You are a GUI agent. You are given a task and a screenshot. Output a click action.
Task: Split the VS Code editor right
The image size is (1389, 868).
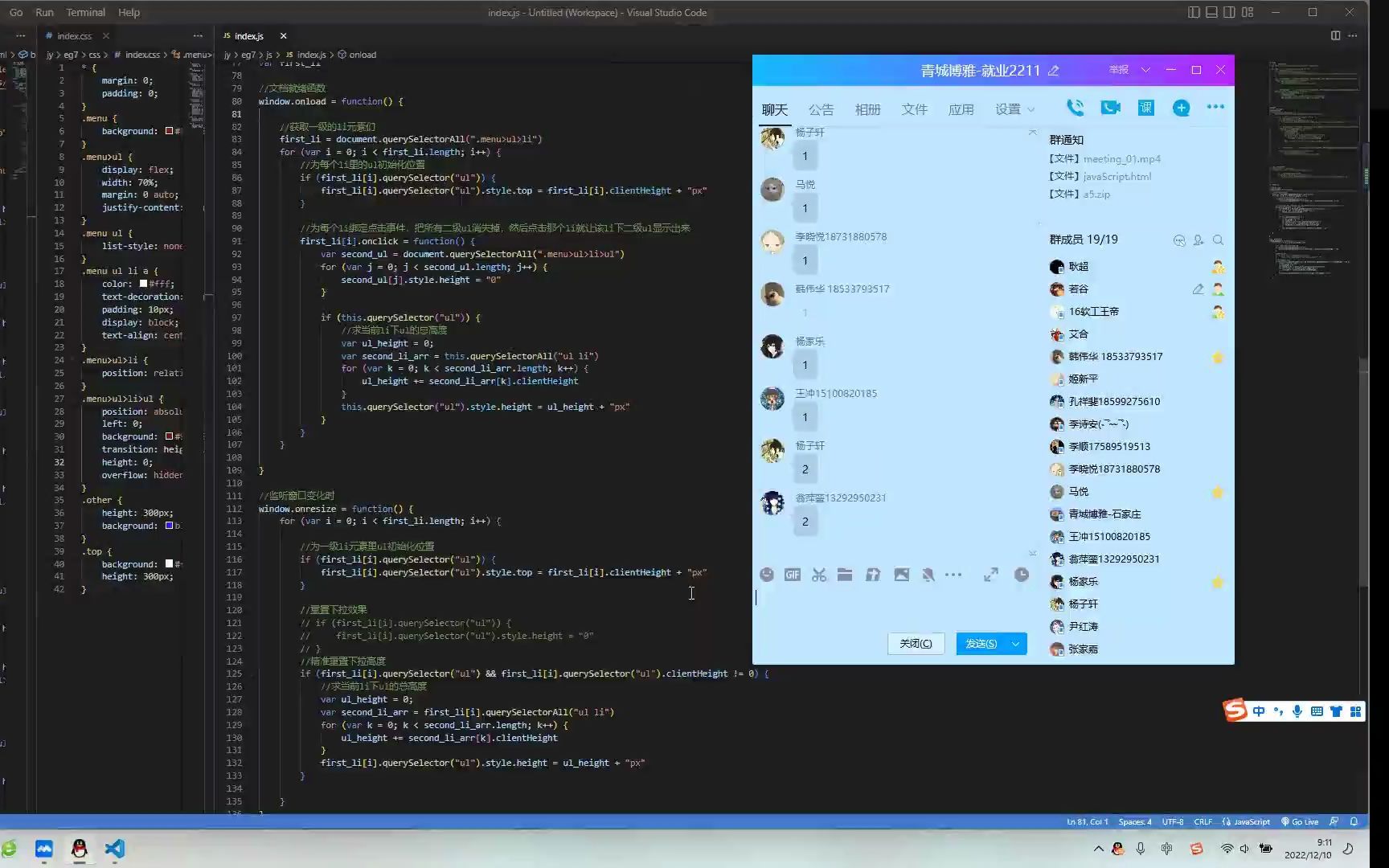(x=1335, y=35)
